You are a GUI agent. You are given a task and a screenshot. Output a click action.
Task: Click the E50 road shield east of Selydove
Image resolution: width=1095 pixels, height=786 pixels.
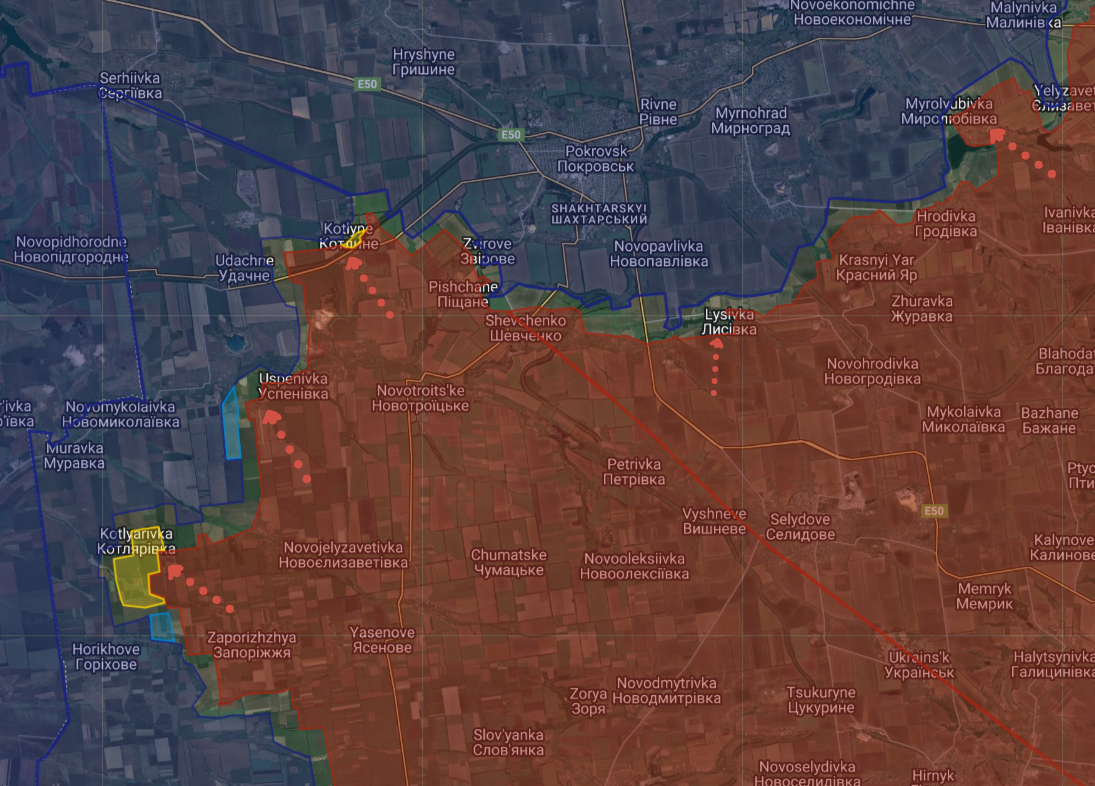coord(934,511)
